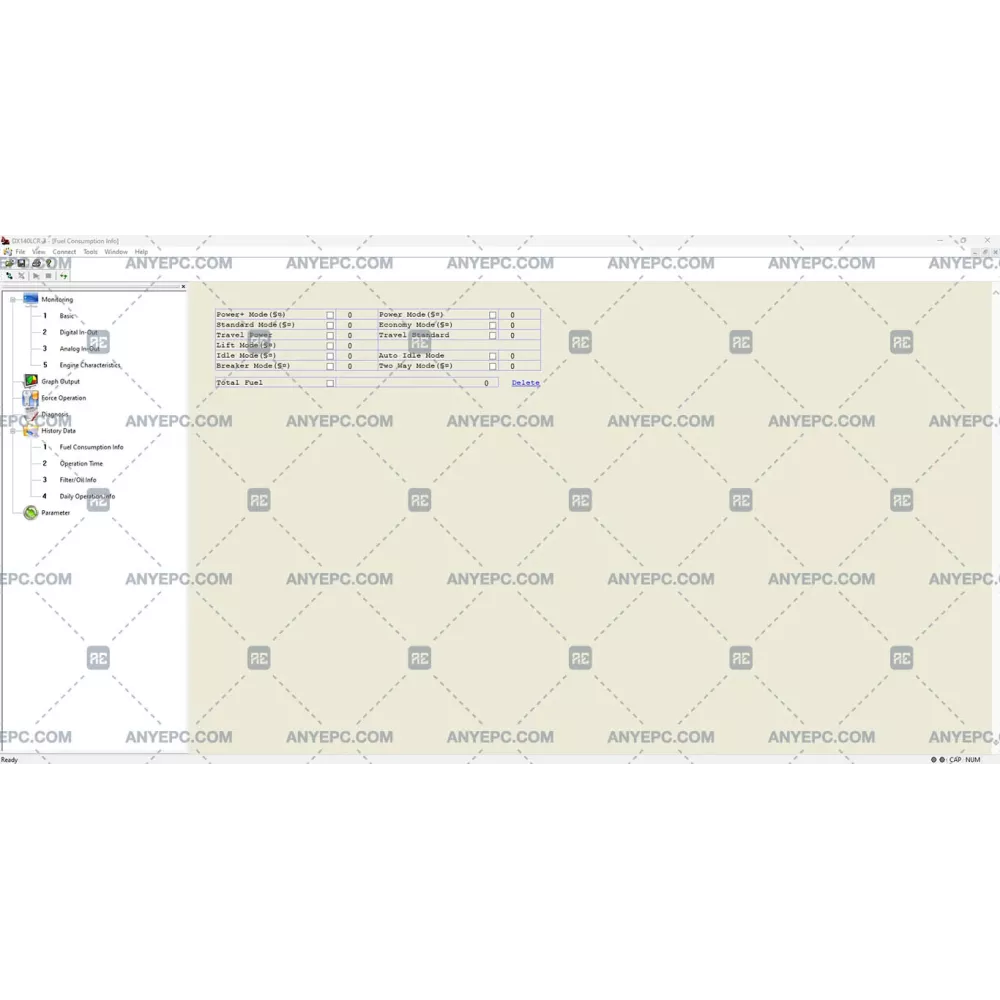Select Daily Operation Info tree item
1000x1000 pixels.
click(x=87, y=496)
